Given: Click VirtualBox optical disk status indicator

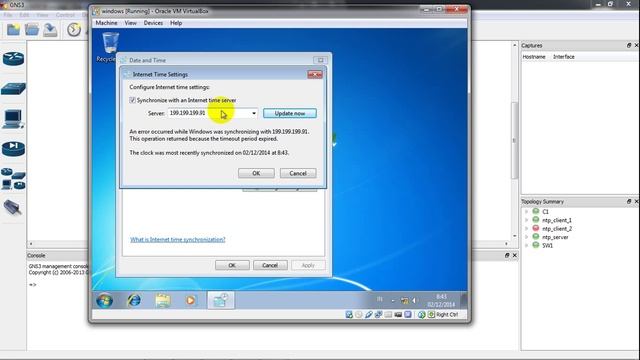Looking at the screenshot, I should click(x=359, y=314).
